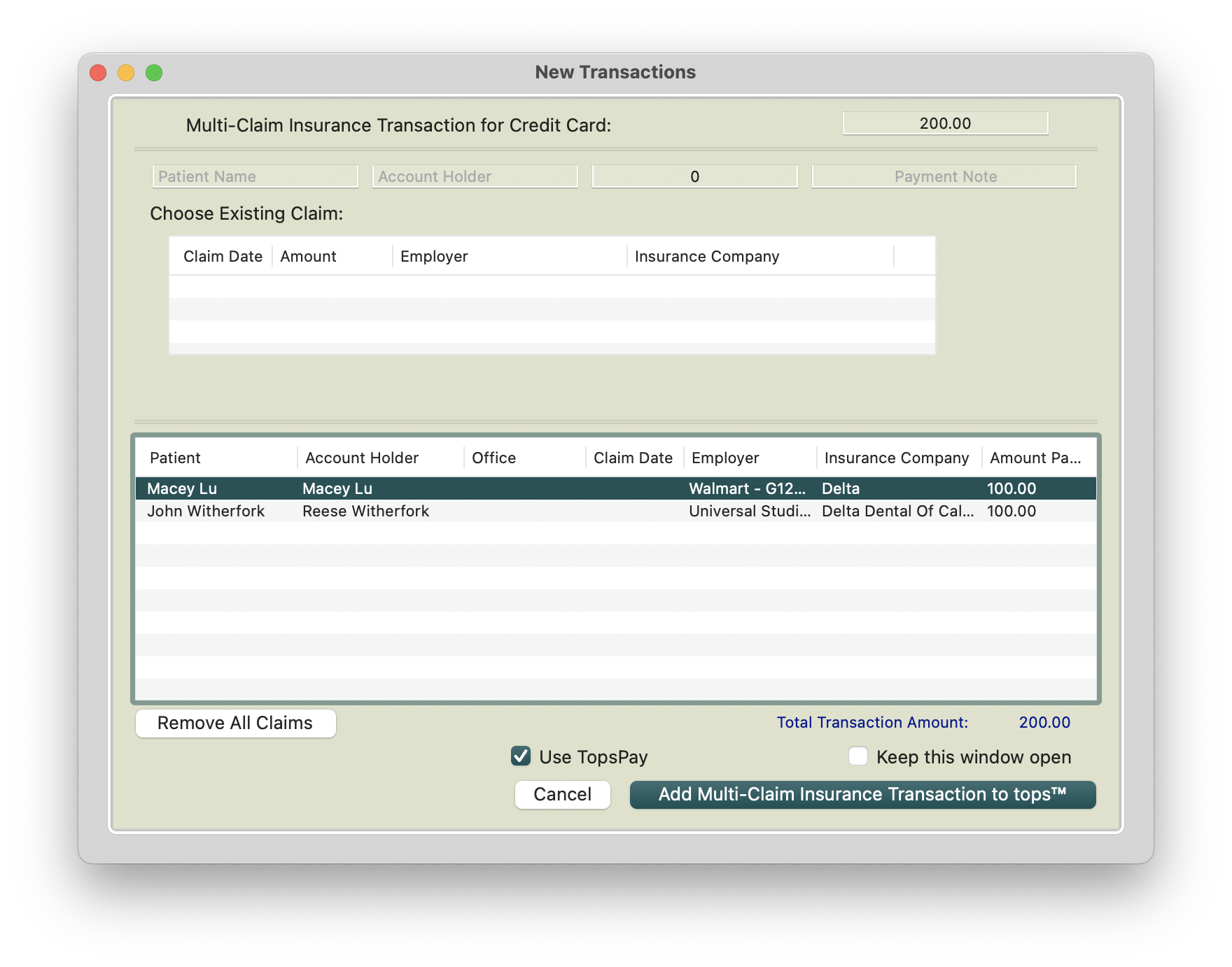Tick the Keep this window open checkbox
Image resolution: width=1232 pixels, height=967 pixels.
coord(858,756)
